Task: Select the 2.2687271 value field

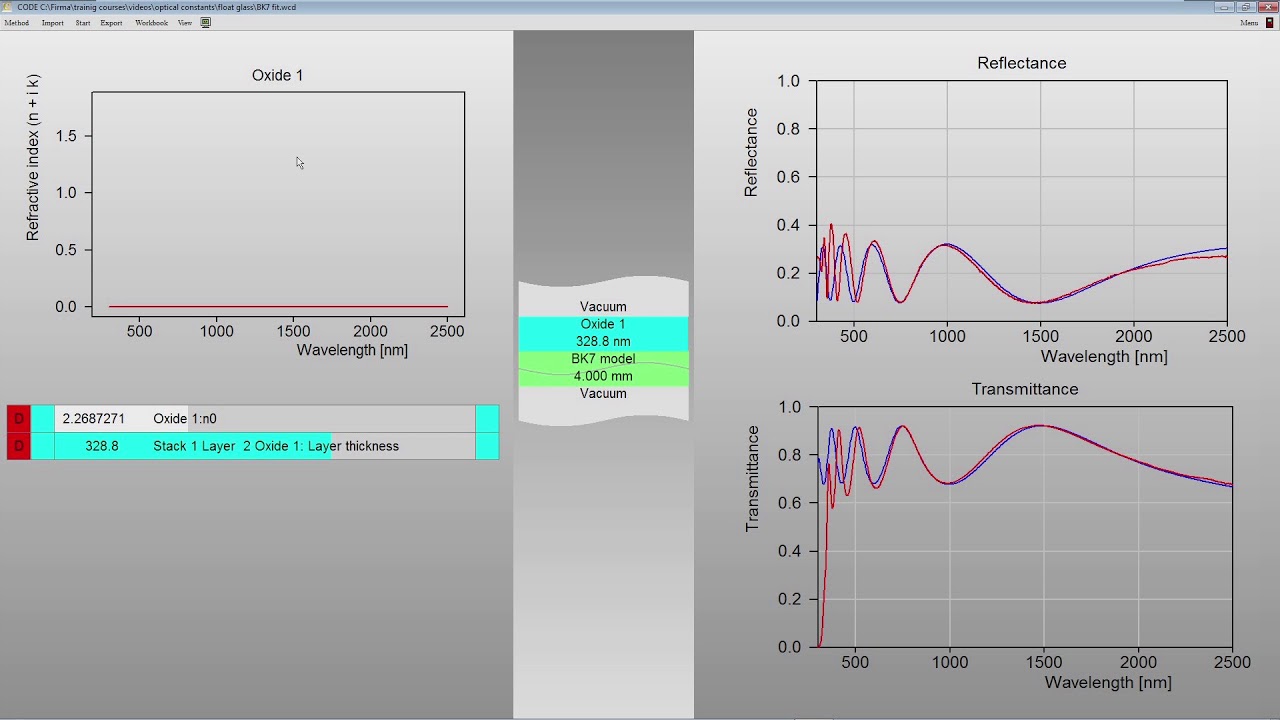Action: pyautogui.click(x=94, y=419)
